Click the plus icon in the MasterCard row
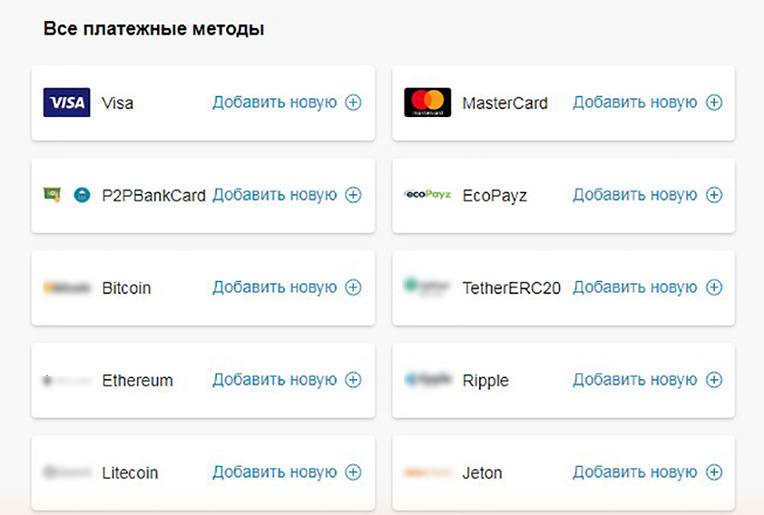The width and height of the screenshot is (764, 515). (x=714, y=102)
